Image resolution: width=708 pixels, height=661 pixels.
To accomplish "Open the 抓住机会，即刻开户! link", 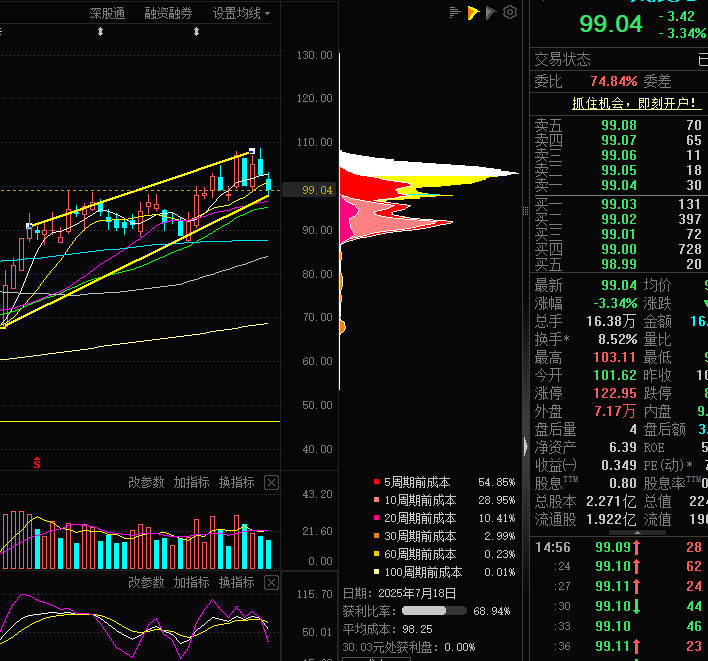I will [x=637, y=103].
